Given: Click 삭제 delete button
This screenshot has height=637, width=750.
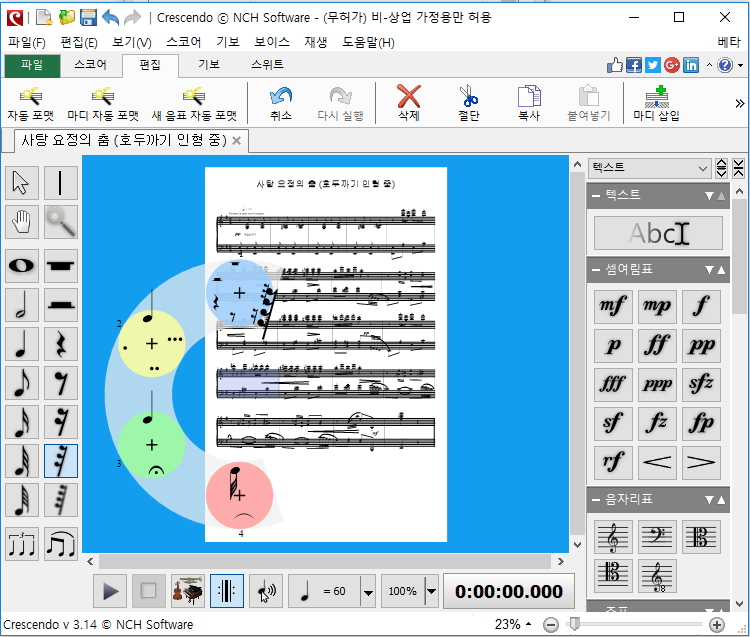Looking at the screenshot, I should coord(409,103).
